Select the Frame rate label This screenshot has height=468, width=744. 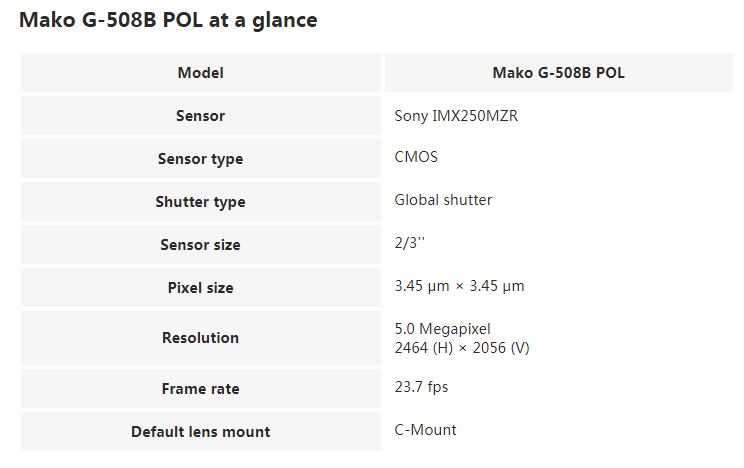[201, 389]
